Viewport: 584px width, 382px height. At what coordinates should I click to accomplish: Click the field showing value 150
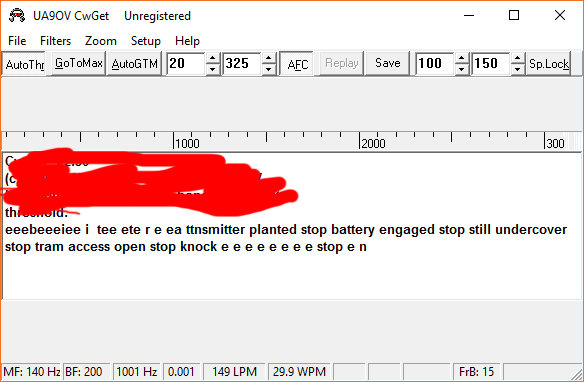490,64
